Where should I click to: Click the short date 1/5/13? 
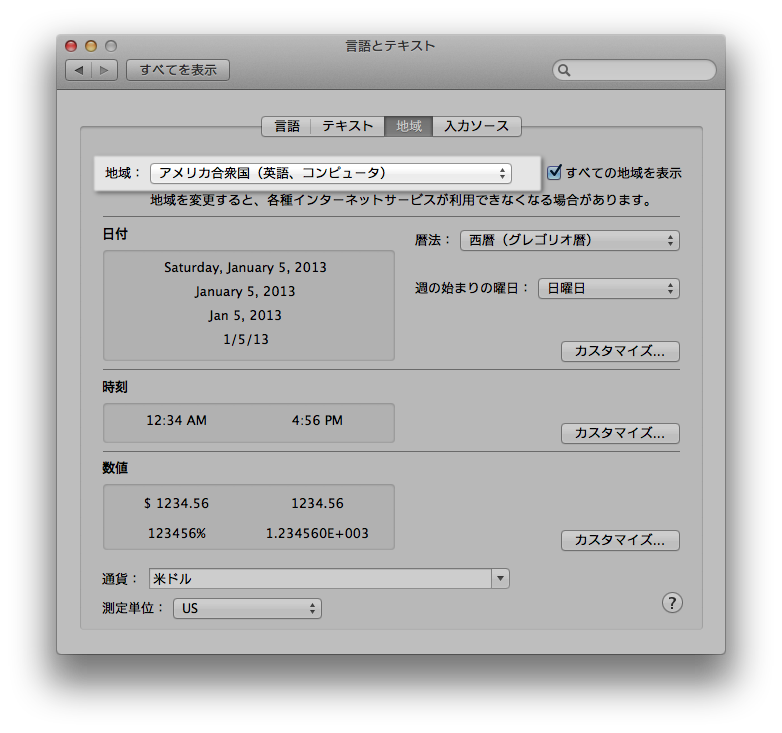pyautogui.click(x=246, y=340)
